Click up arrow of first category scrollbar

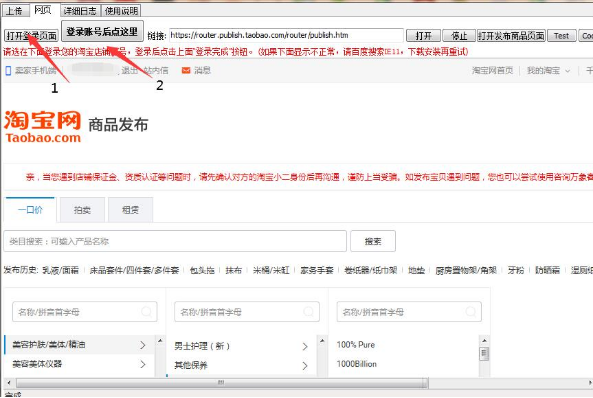click(160, 341)
